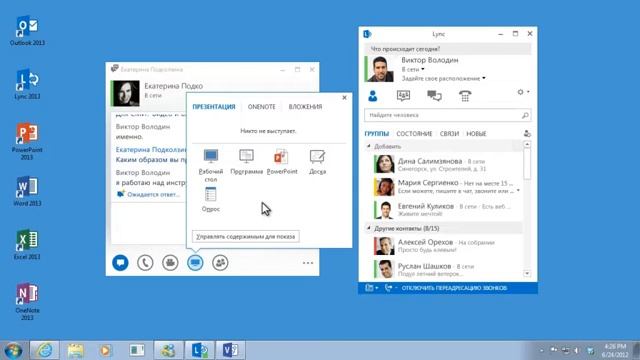
Task: Click the add contact icon in Lync
Action: coord(527,133)
